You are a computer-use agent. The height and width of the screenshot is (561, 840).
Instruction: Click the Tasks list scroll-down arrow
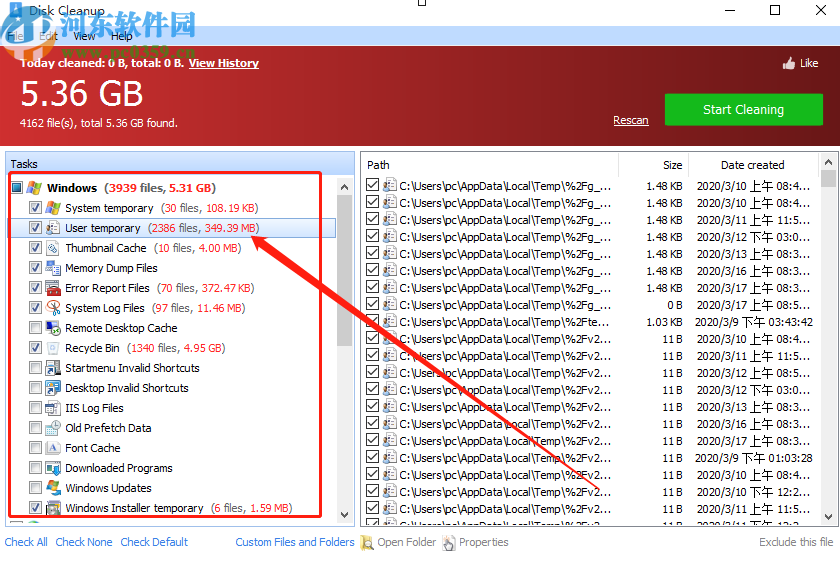[x=344, y=515]
